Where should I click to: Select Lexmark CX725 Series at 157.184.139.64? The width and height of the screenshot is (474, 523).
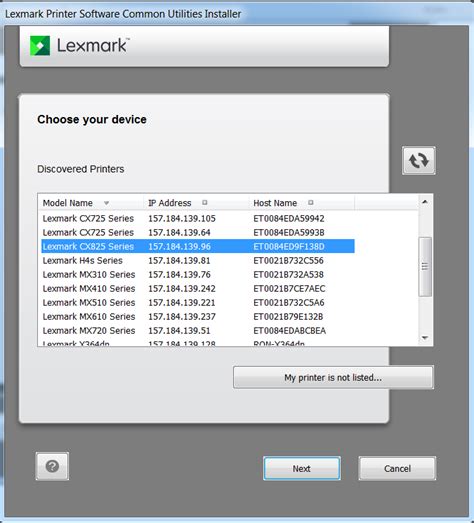coord(198,232)
